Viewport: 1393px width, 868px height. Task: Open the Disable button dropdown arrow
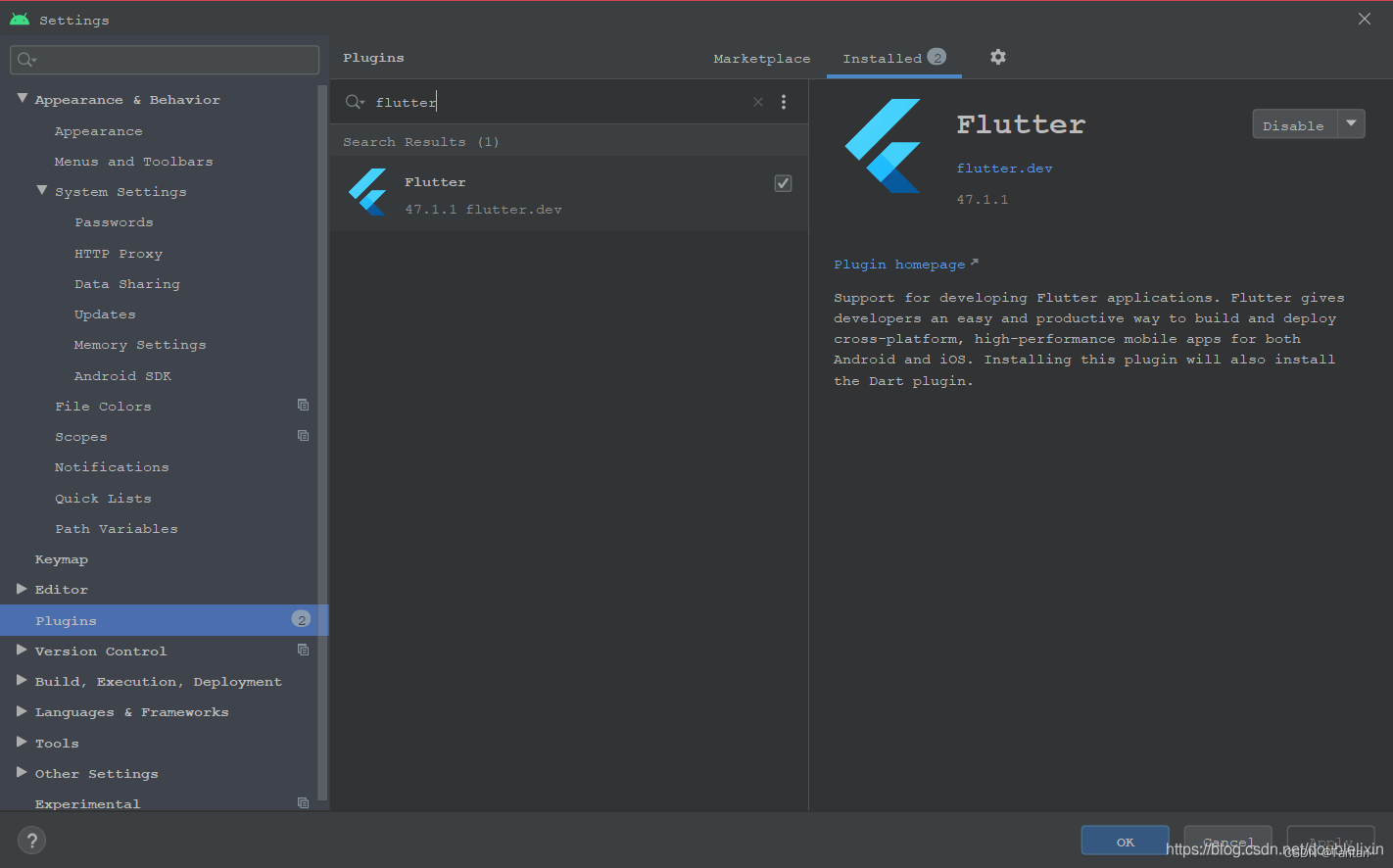coord(1351,123)
